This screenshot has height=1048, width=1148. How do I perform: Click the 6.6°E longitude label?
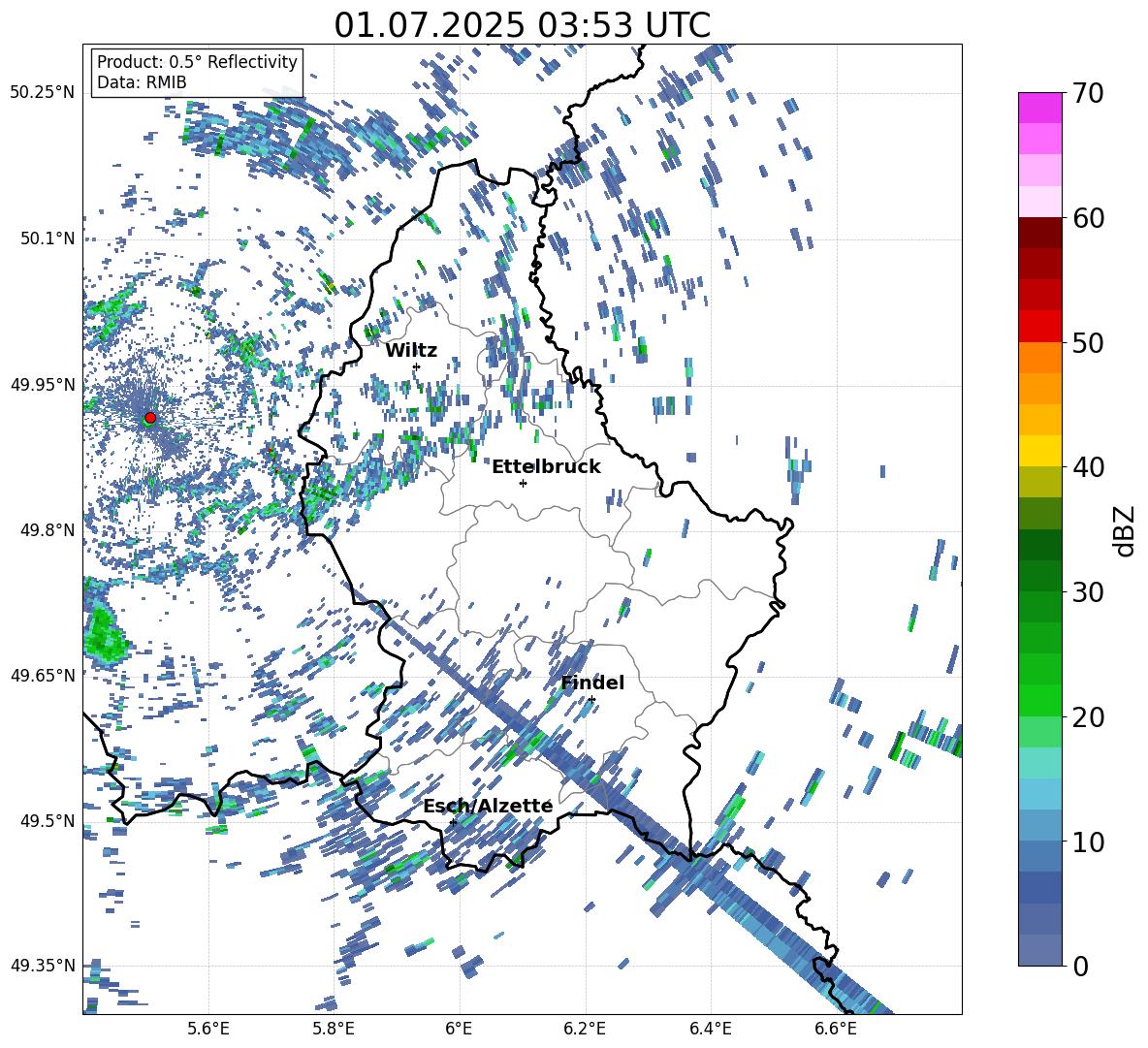click(836, 1030)
